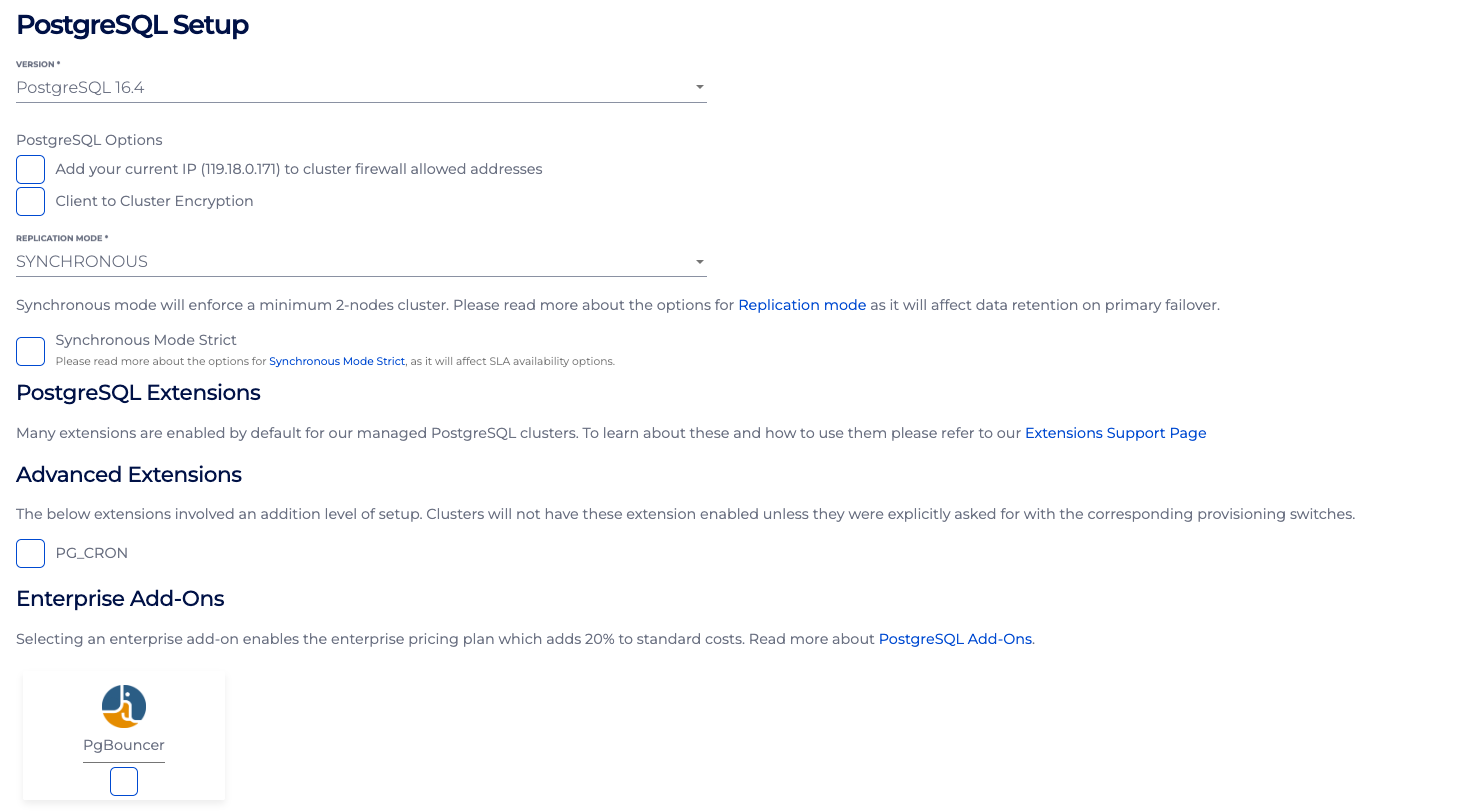Screen dimensions: 1470x811
Task: Tick the checkbox under PgBouncer
Action: pos(124,781)
